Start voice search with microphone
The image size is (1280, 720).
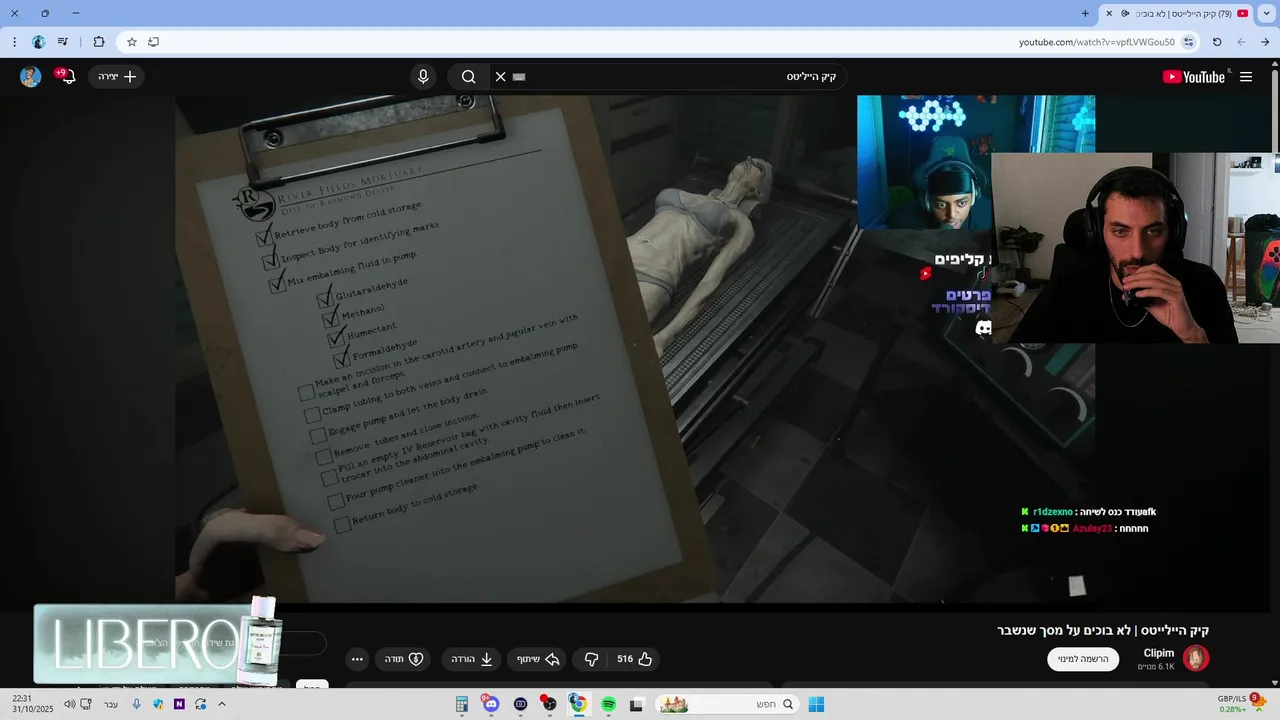coord(423,77)
